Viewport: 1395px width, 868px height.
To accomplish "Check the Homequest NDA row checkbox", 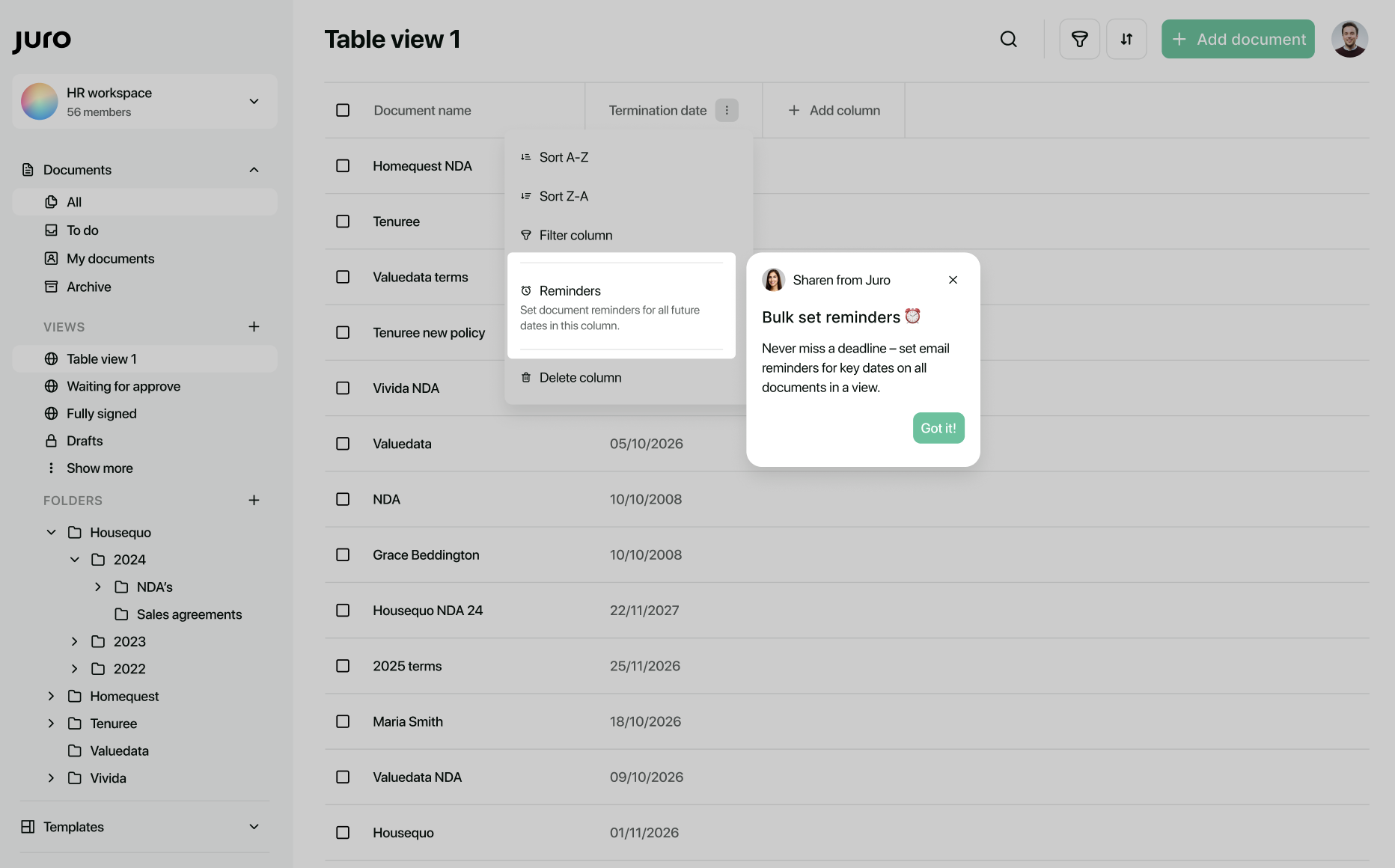I will click(343, 165).
